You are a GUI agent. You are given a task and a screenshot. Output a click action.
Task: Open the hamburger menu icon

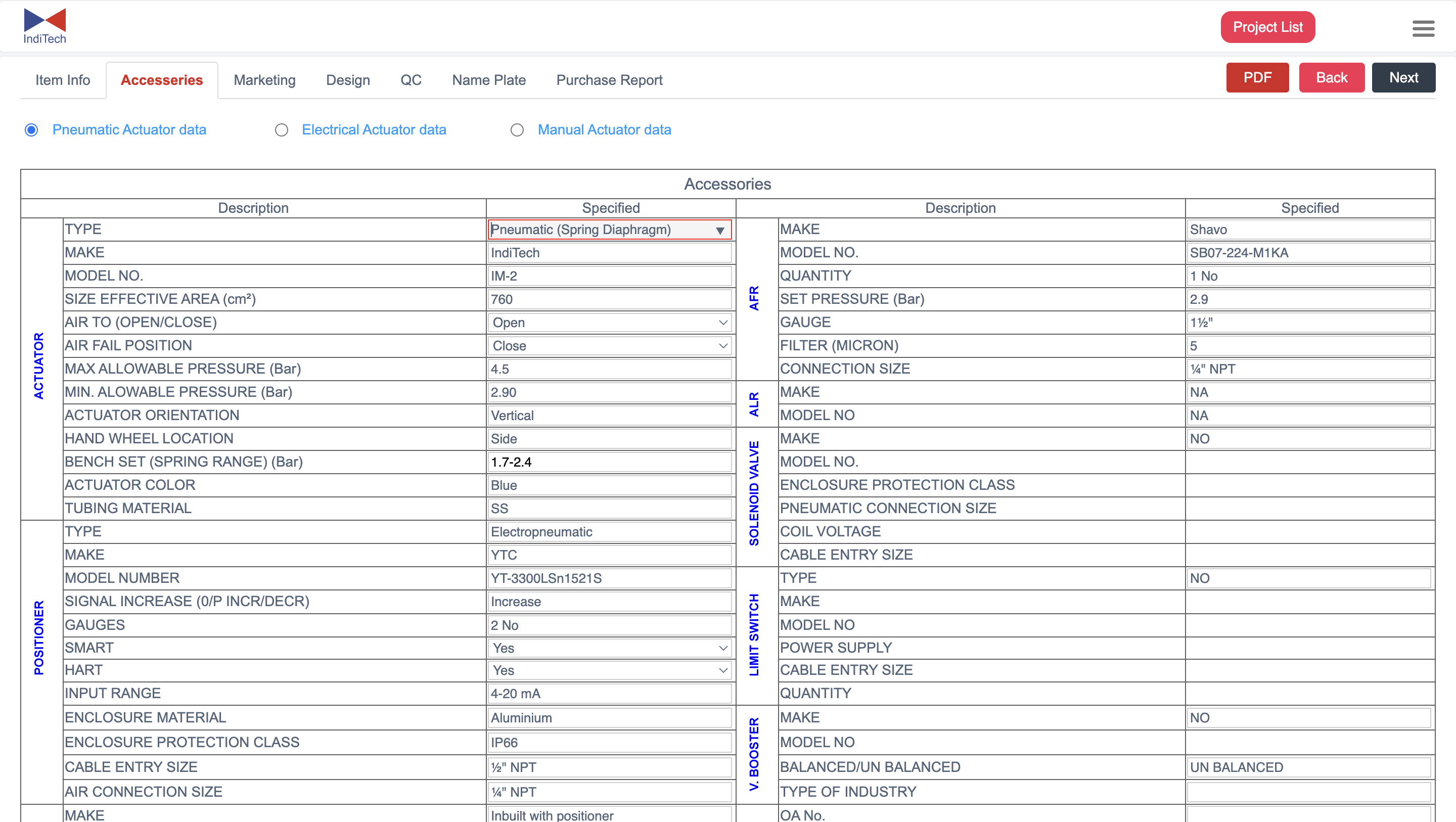click(1423, 28)
